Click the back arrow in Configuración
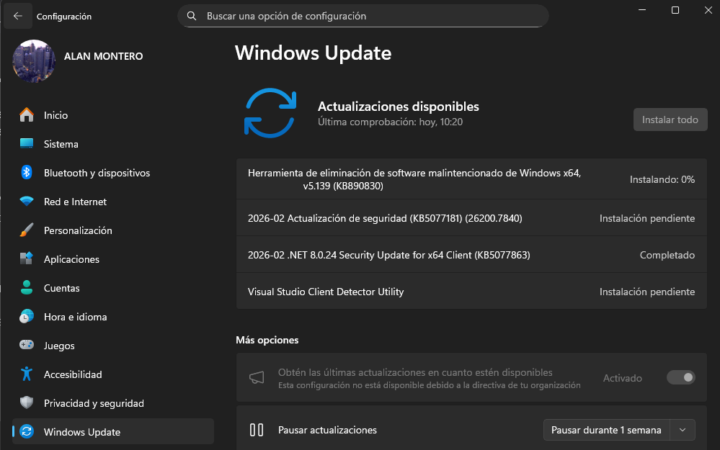The image size is (720, 450). point(17,16)
